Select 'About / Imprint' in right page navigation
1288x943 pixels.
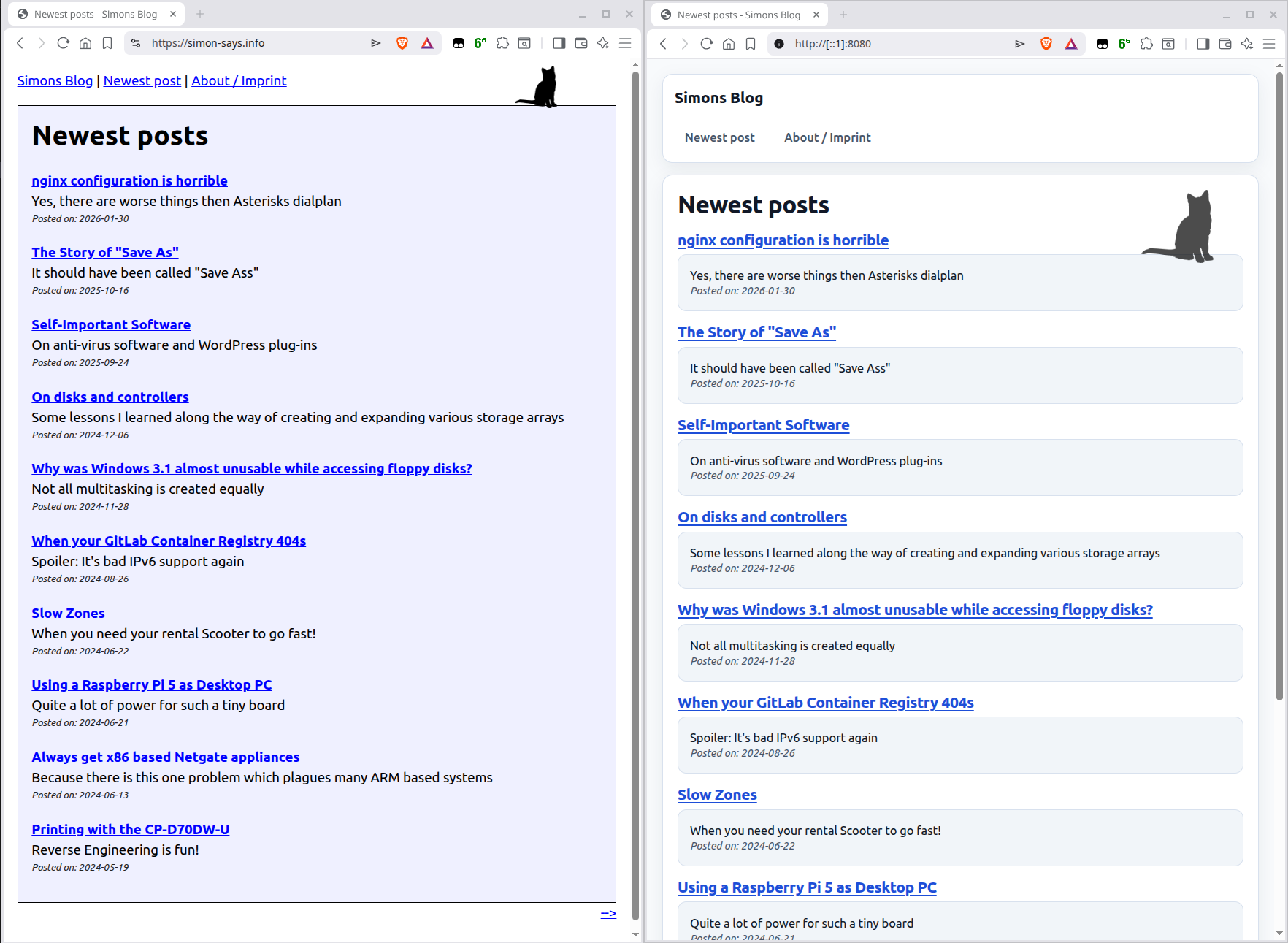[827, 137]
